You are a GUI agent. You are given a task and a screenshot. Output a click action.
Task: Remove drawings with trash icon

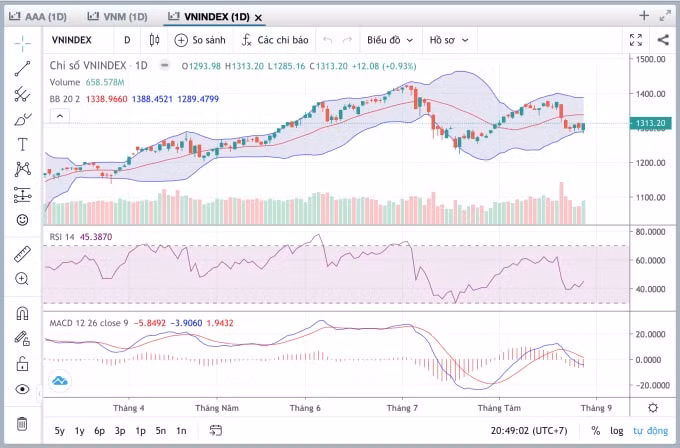(22, 423)
